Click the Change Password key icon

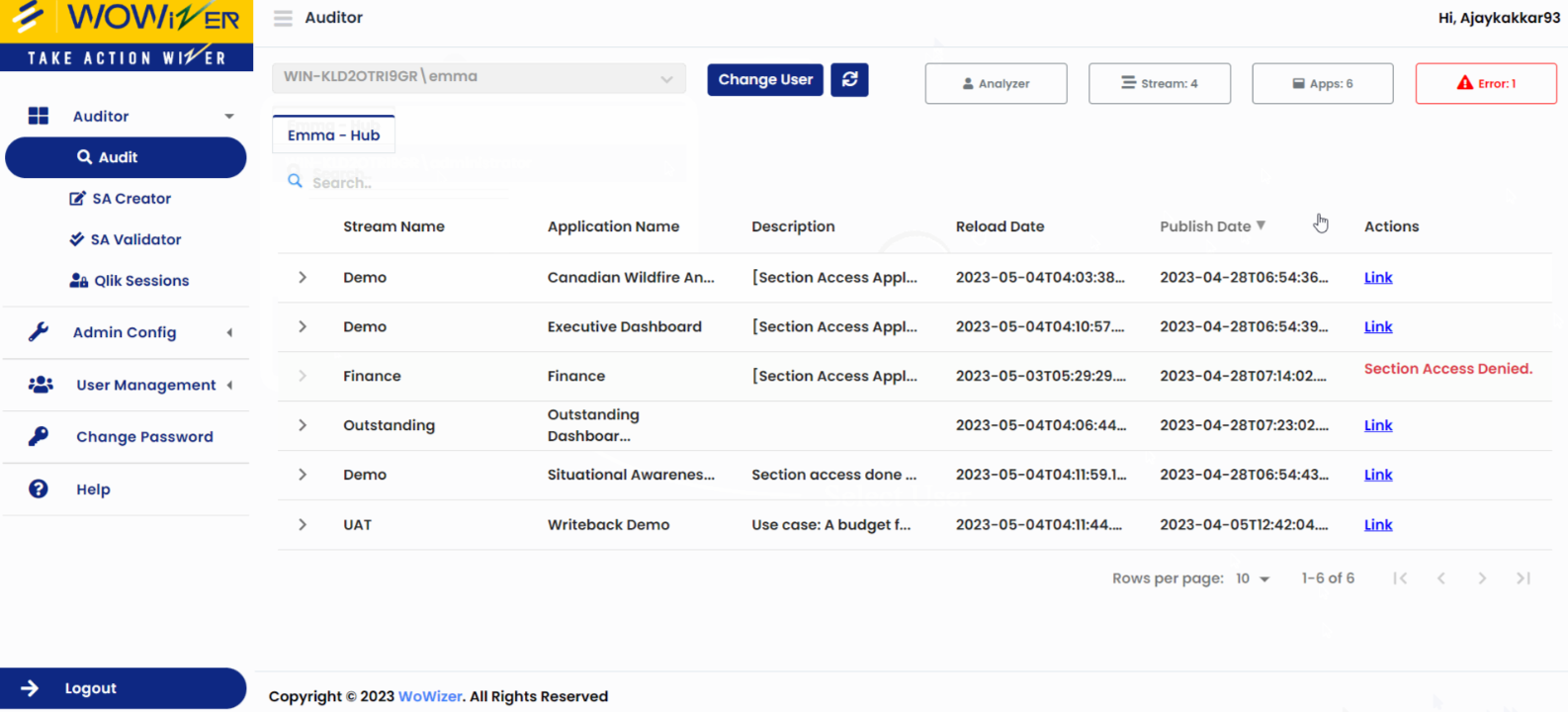click(39, 436)
